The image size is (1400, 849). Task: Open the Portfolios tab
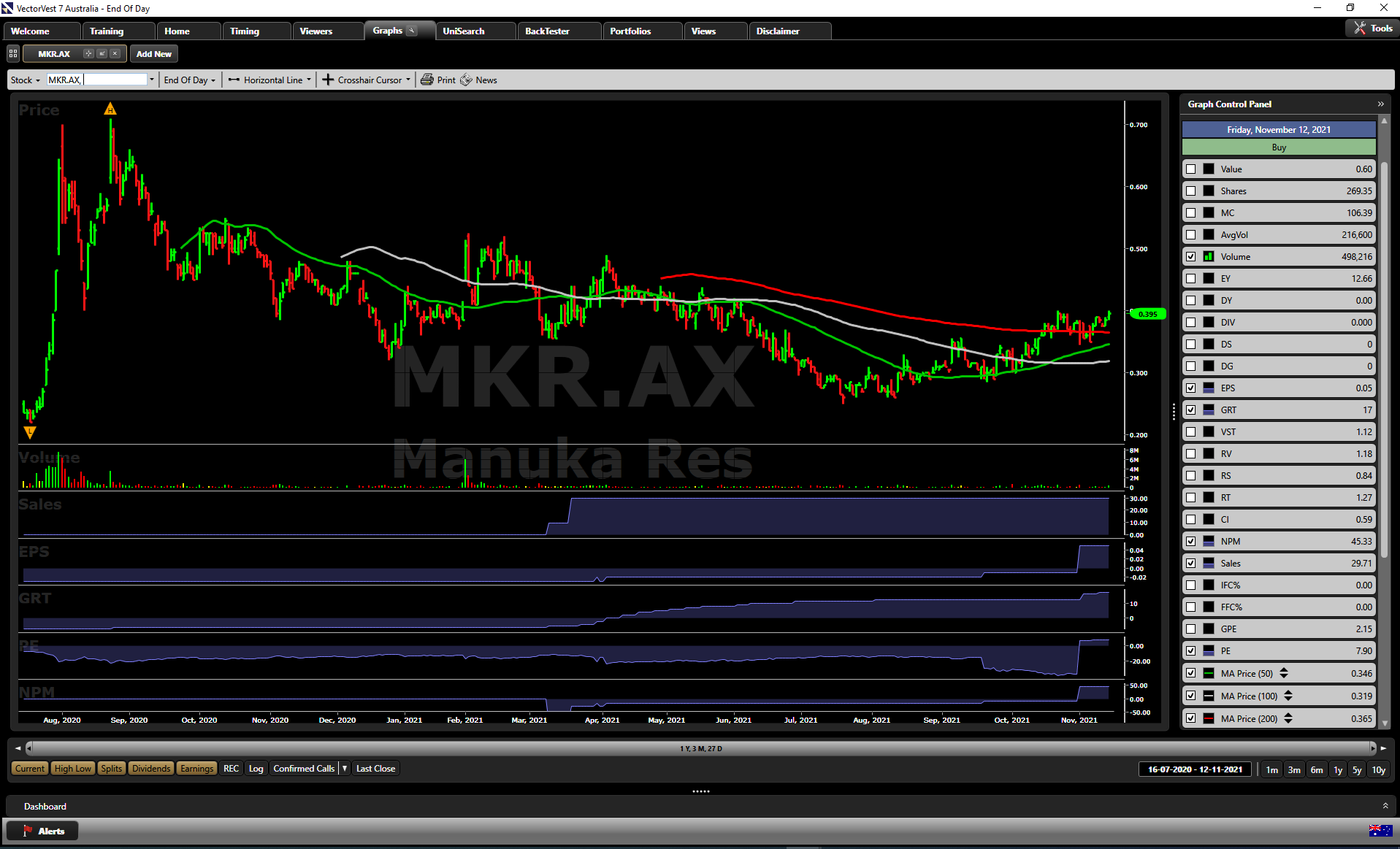(x=643, y=31)
